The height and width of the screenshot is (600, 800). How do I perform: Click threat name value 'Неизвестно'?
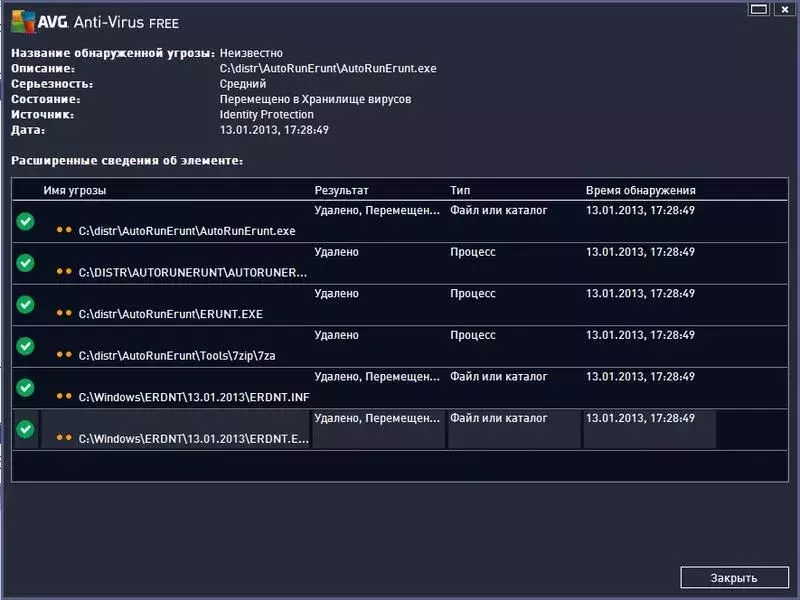coord(251,53)
